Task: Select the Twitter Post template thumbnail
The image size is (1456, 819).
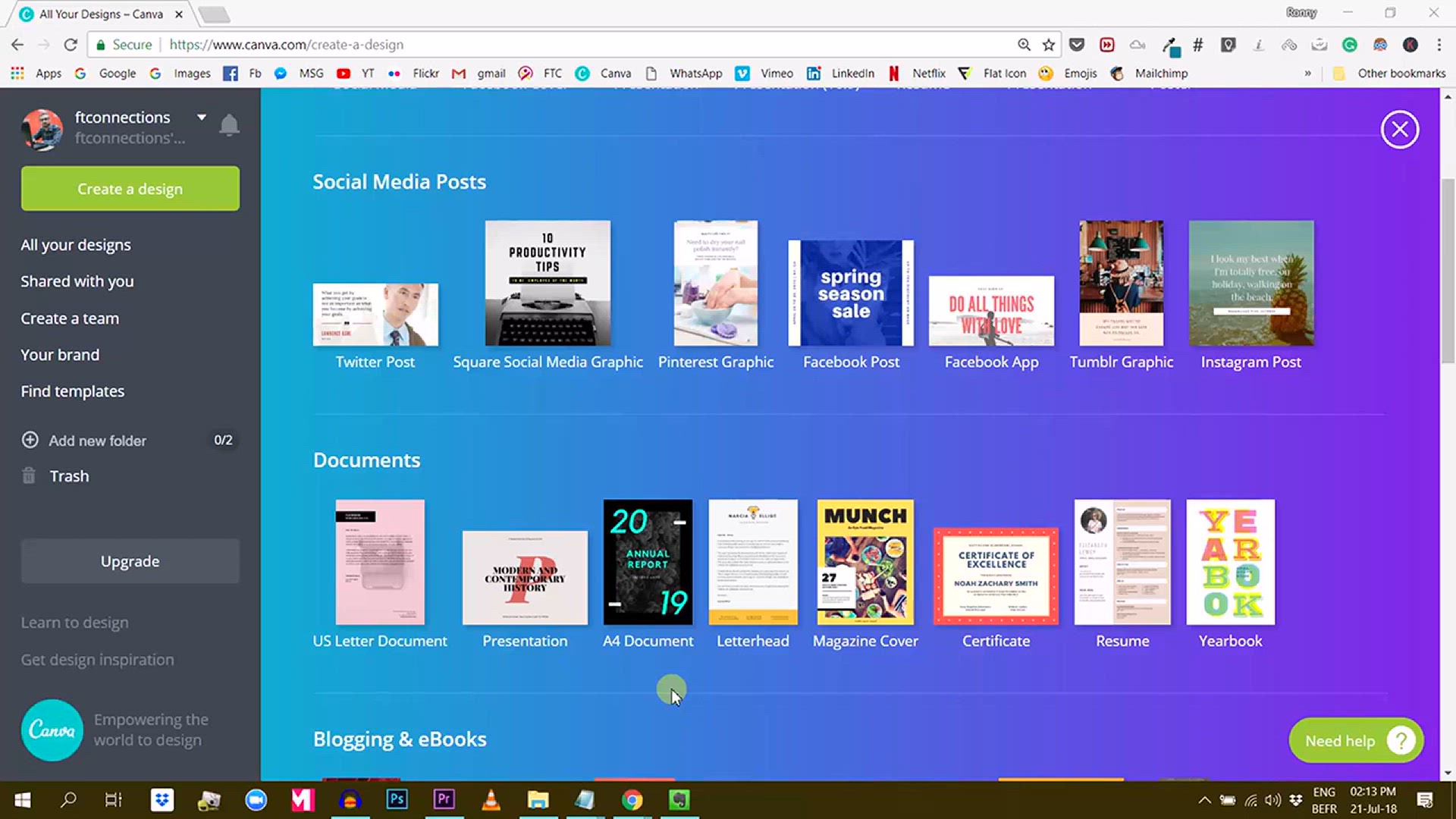Action: point(375,315)
